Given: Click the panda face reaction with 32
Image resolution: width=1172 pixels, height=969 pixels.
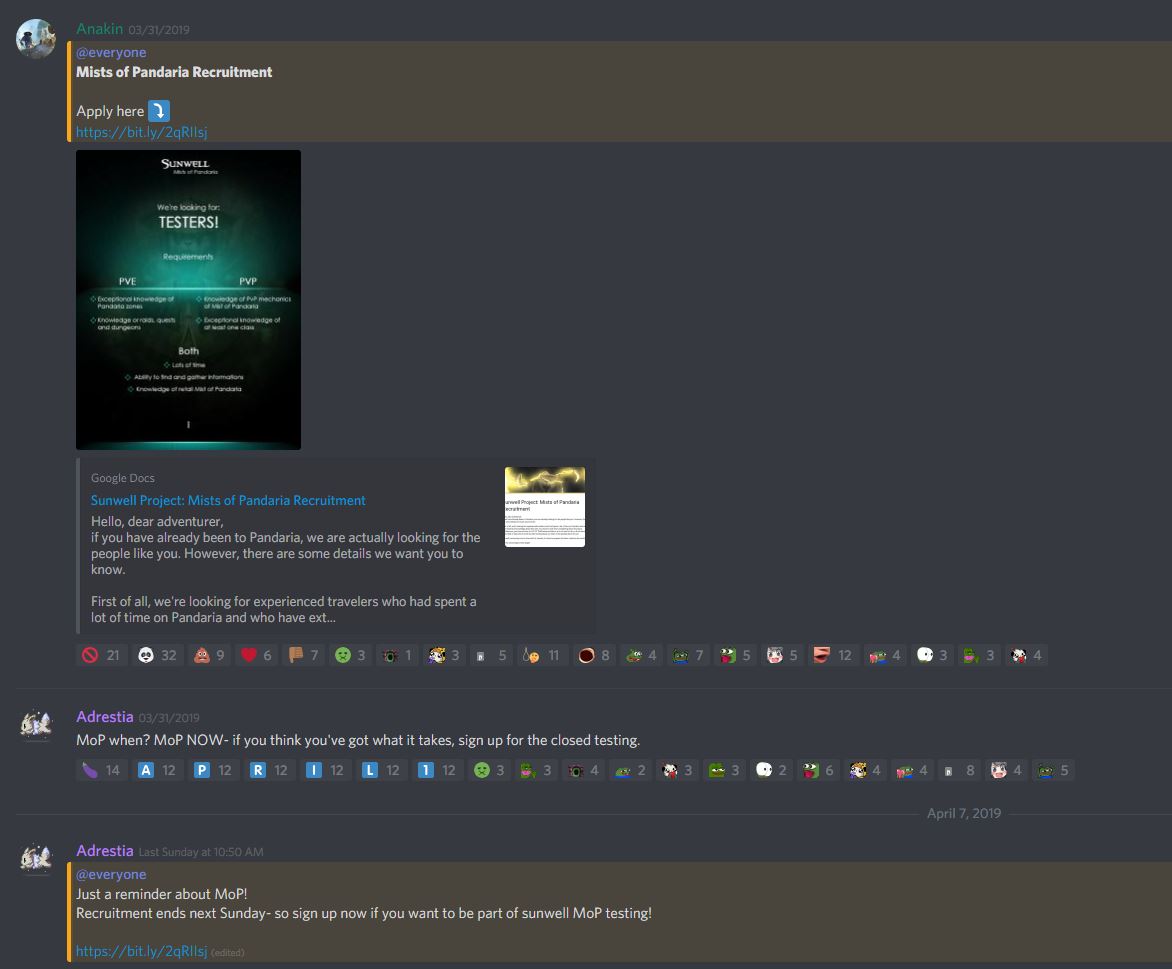Looking at the screenshot, I should click(158, 655).
